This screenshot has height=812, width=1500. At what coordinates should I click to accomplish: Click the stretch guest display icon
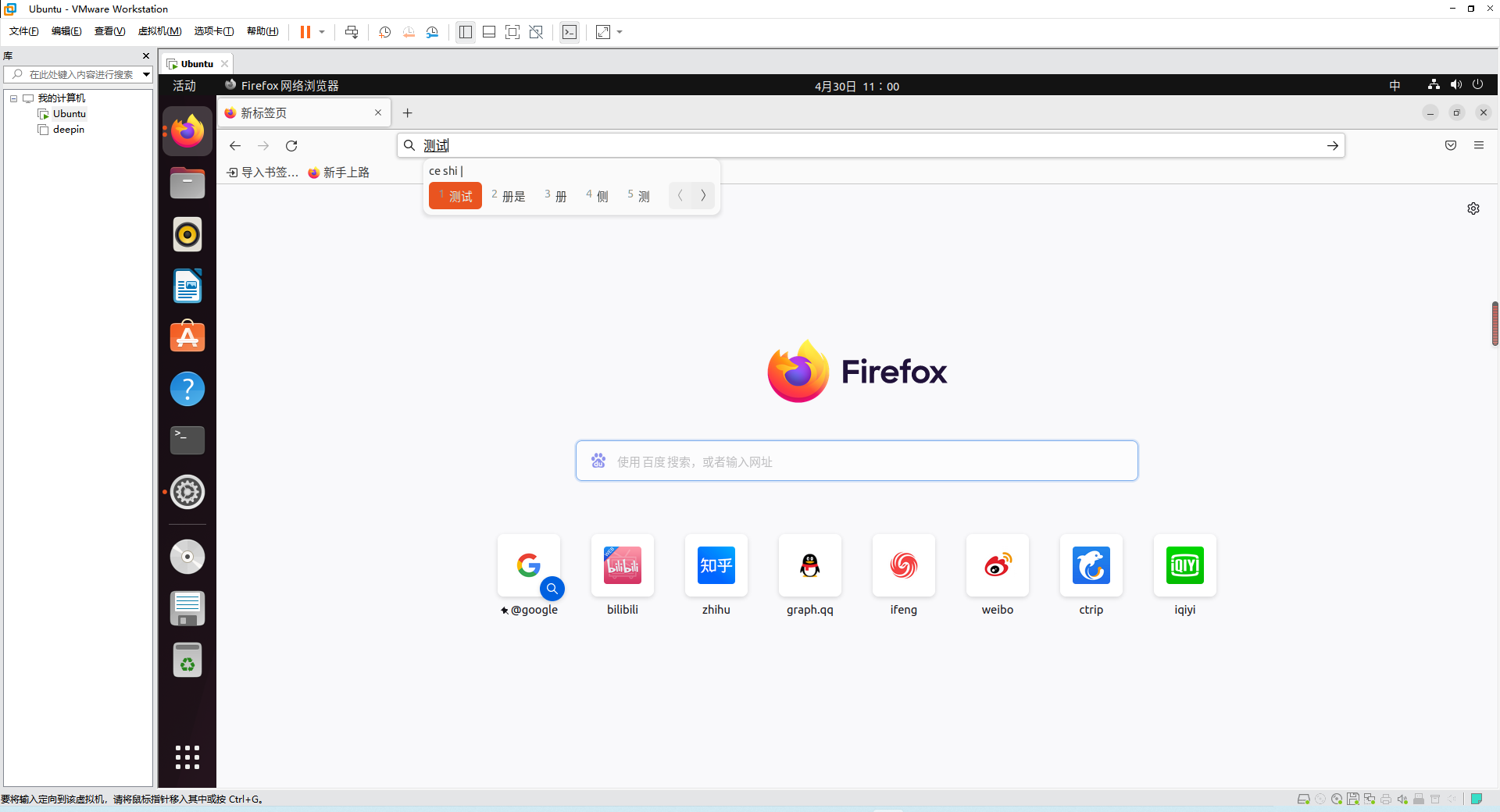pos(603,32)
